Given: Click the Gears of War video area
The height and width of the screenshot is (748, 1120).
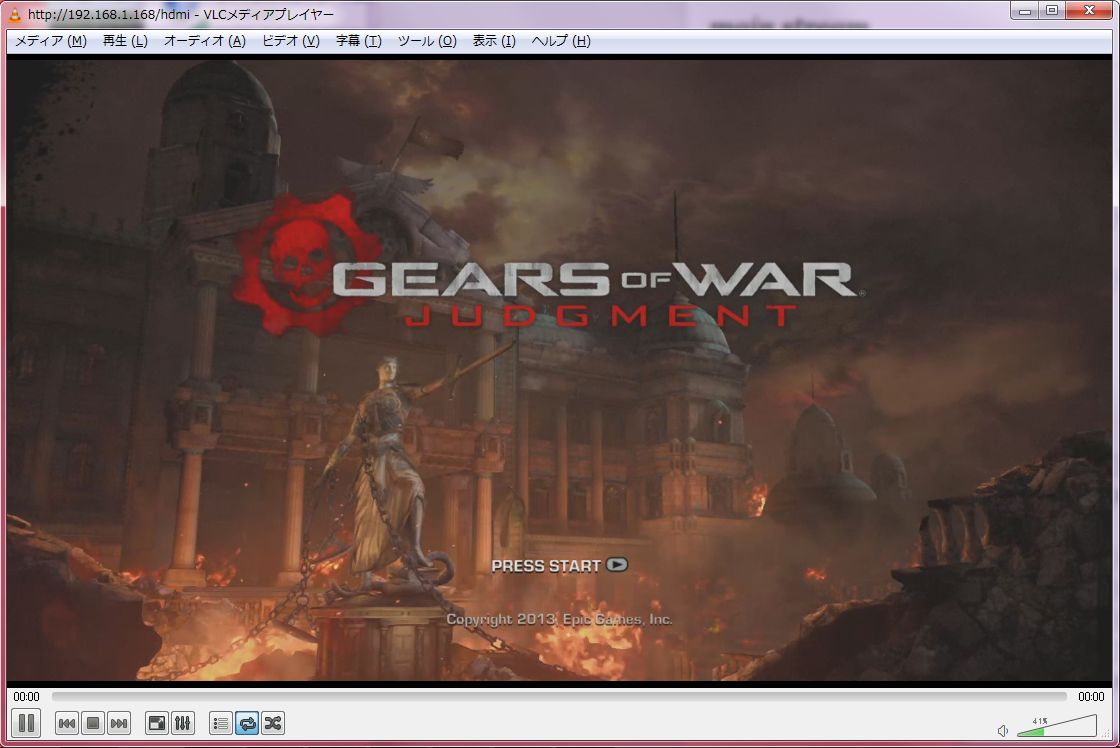Looking at the screenshot, I should coord(559,370).
